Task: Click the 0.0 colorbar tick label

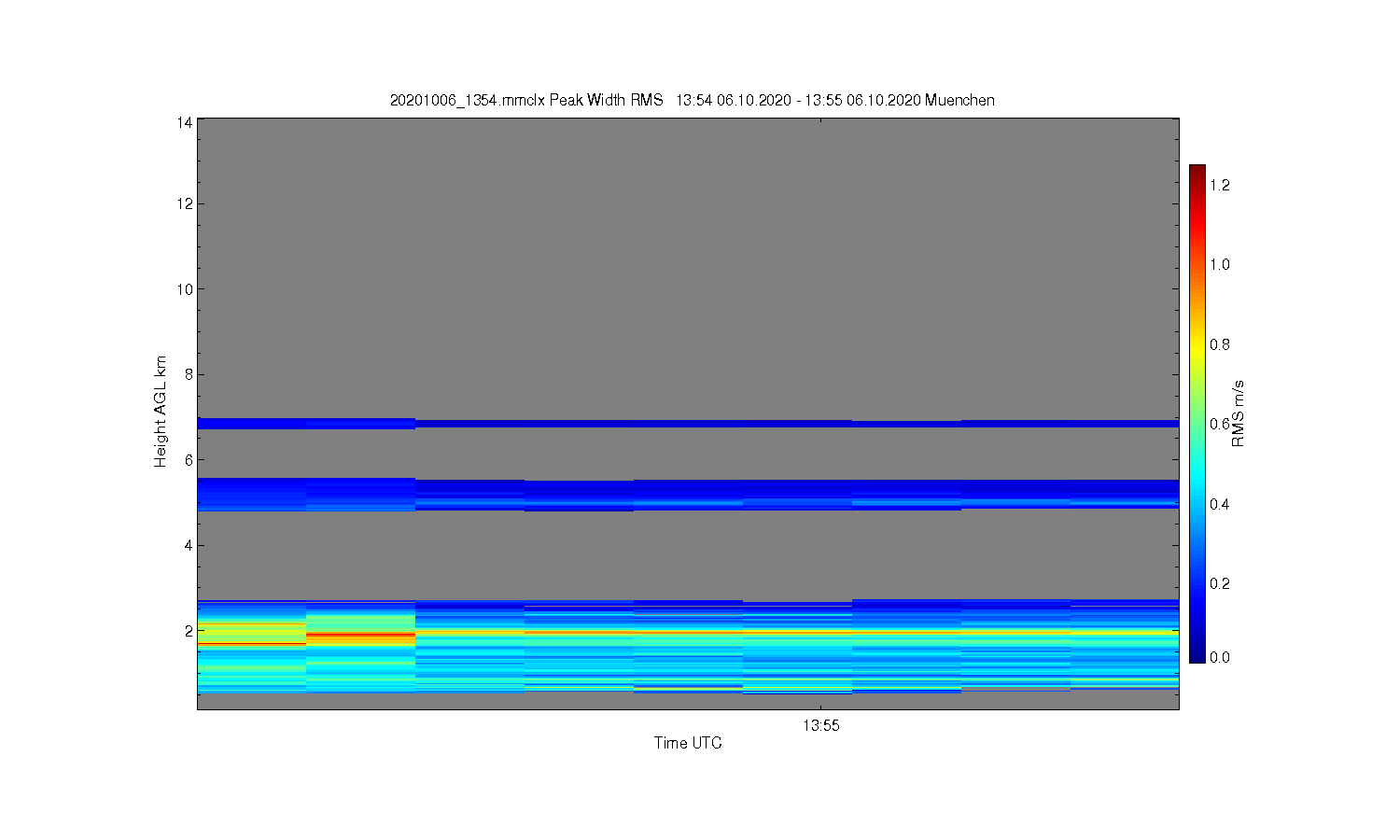Action: click(1220, 657)
